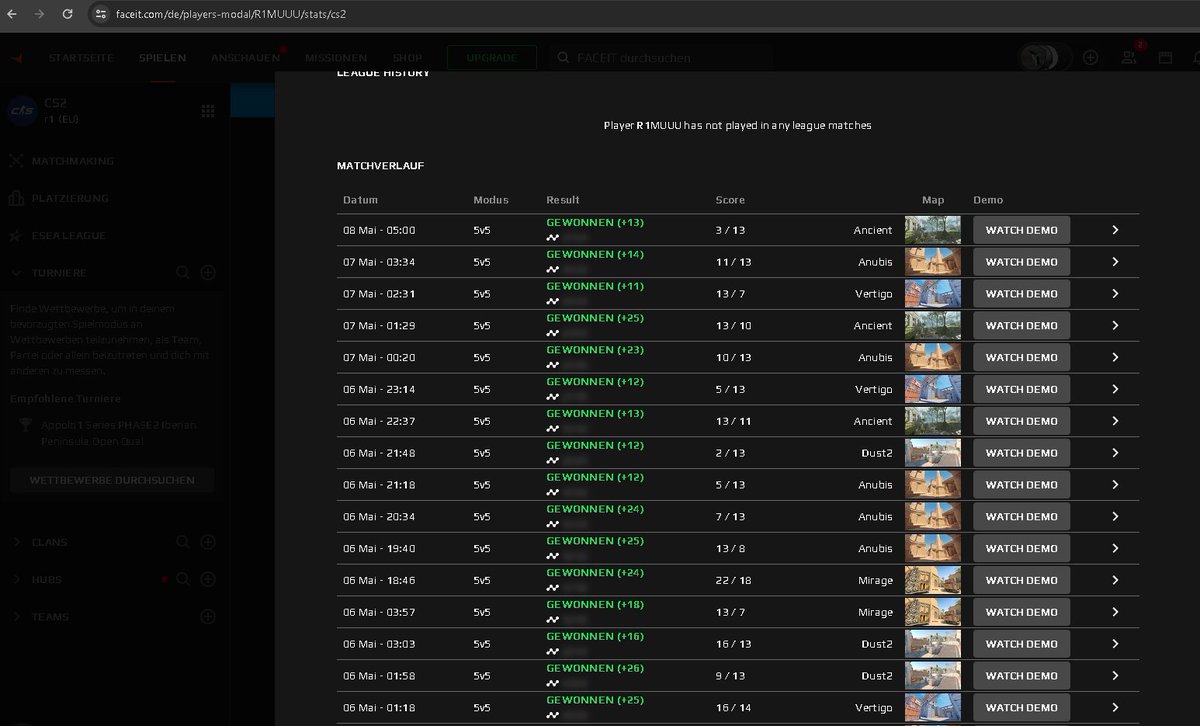
Task: Click the '22 / 18' score cell
Action: (734, 580)
